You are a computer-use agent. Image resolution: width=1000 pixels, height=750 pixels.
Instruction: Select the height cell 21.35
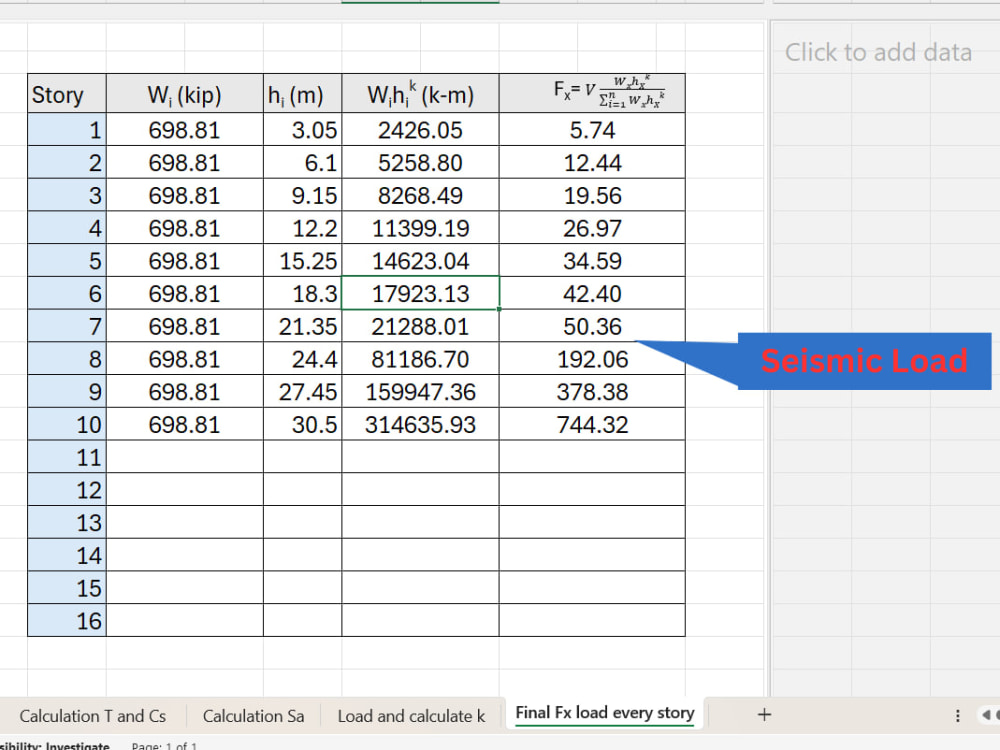pos(302,327)
